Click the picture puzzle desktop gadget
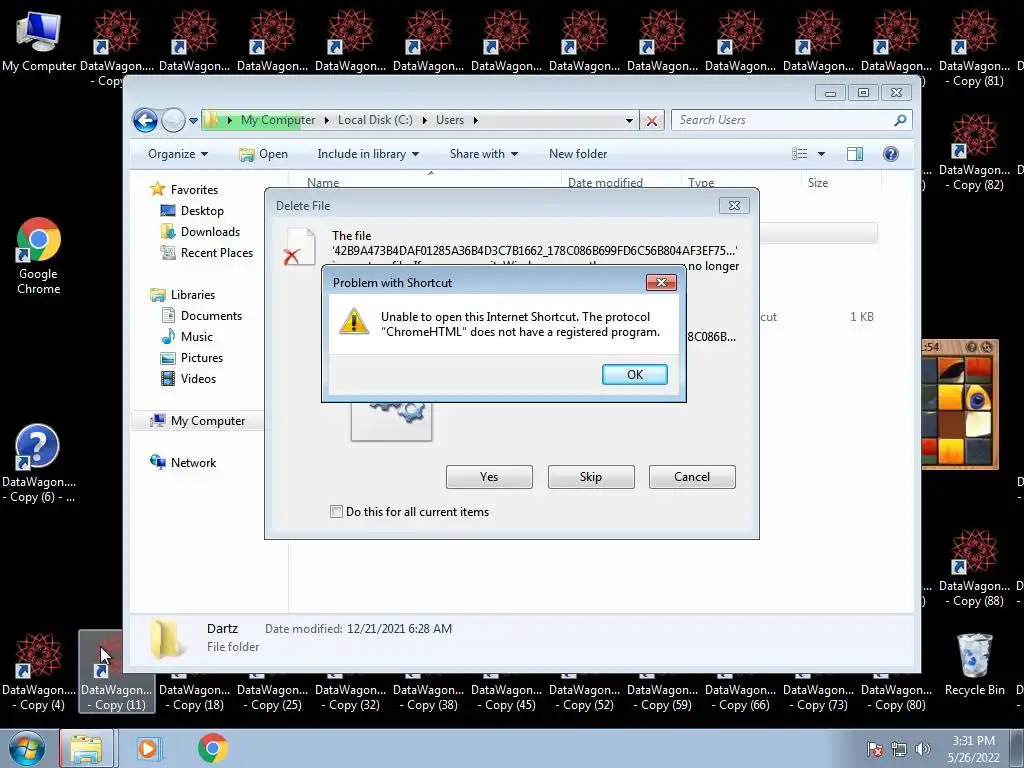1024x768 pixels. 960,404
